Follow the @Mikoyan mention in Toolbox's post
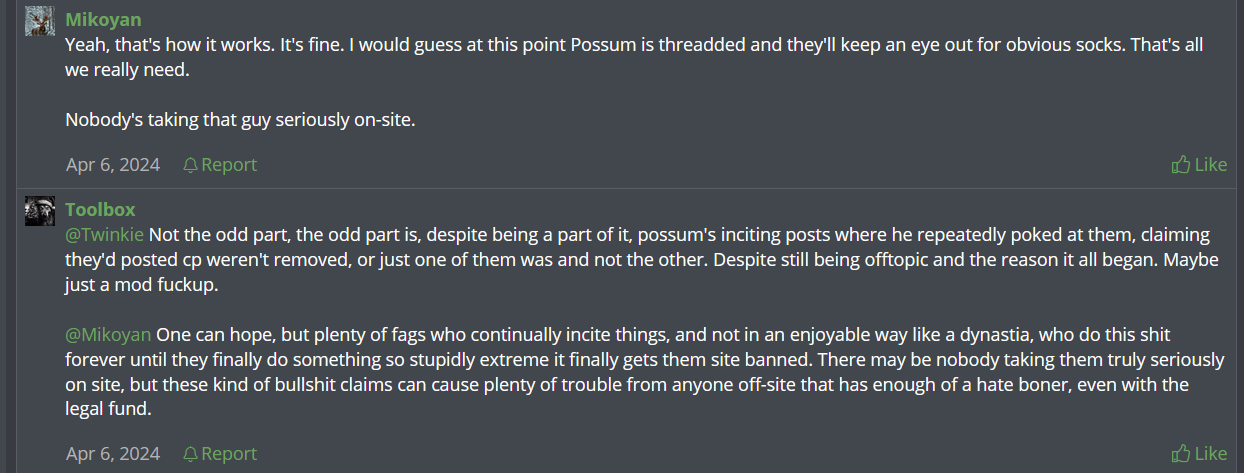 [x=108, y=334]
